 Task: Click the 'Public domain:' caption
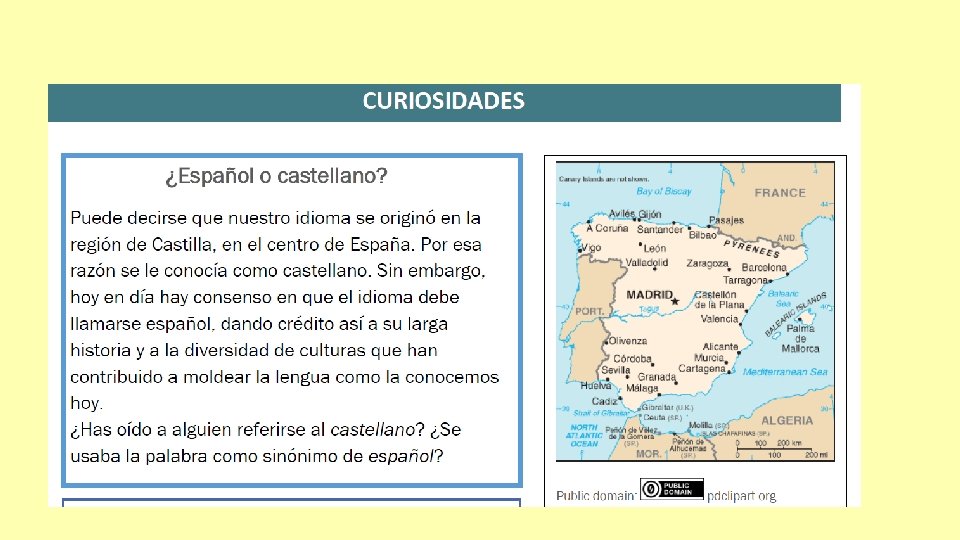coord(596,496)
